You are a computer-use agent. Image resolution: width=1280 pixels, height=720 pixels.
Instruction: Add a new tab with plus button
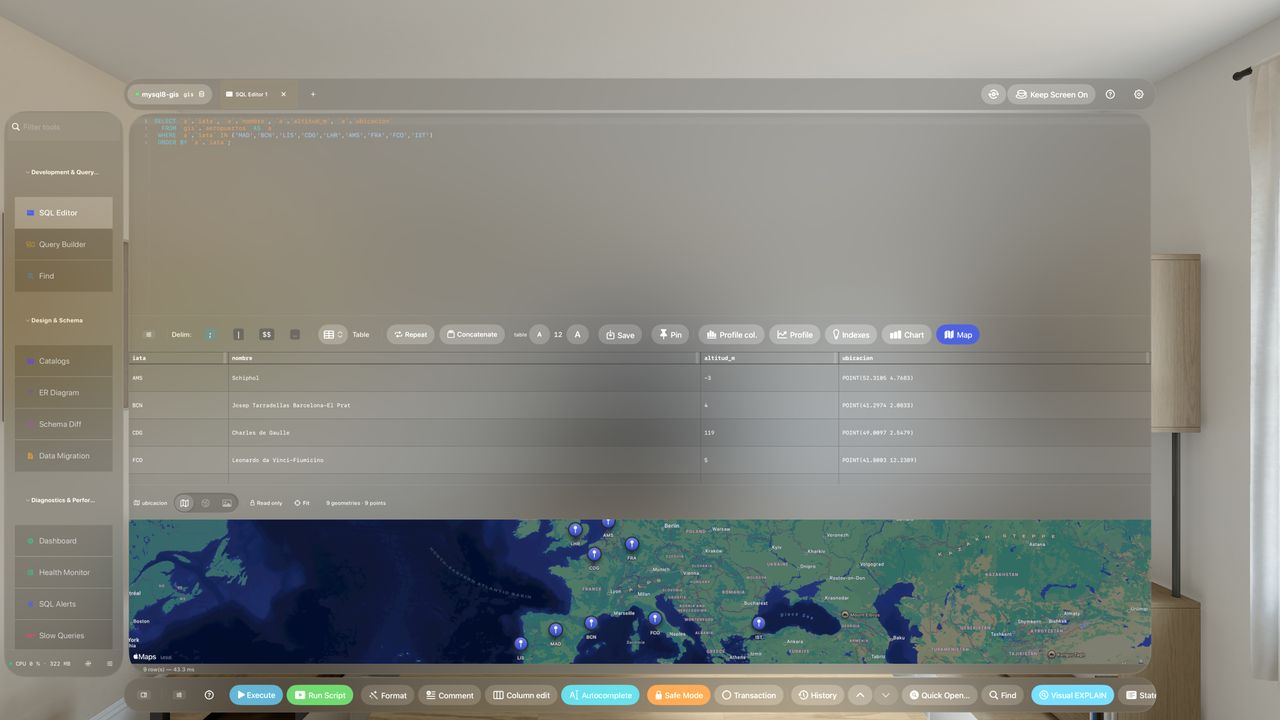[x=312, y=94]
